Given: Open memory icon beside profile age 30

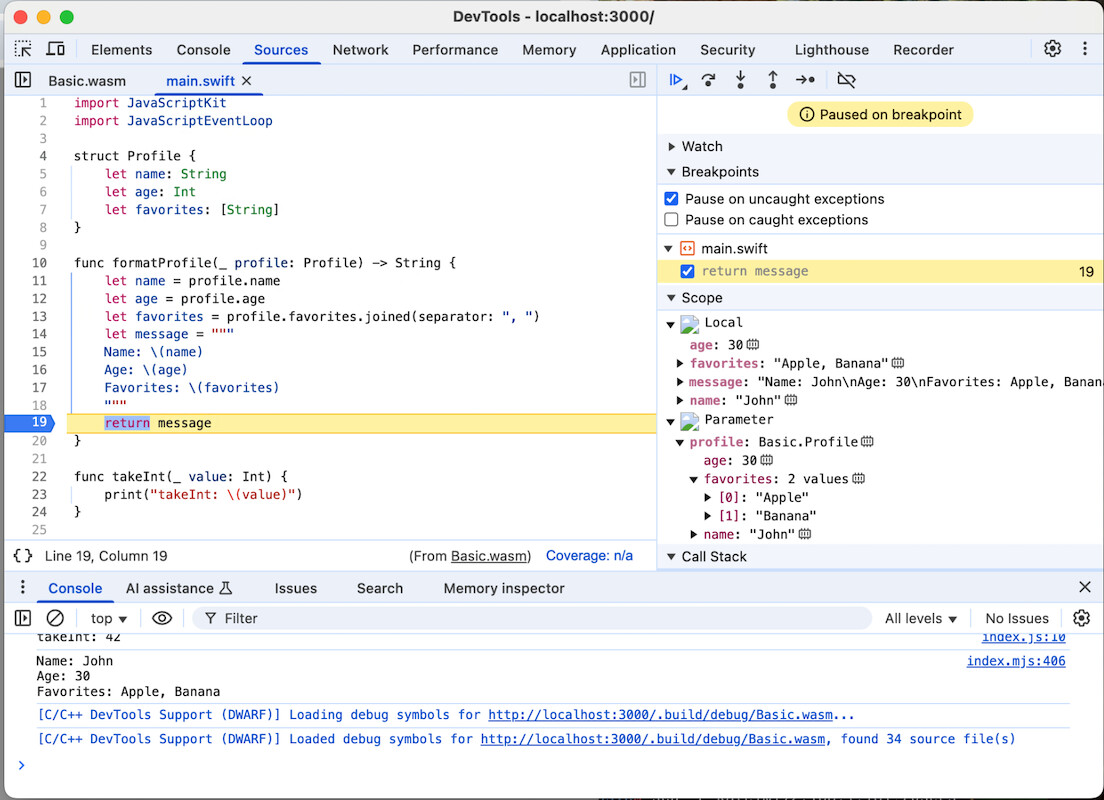Looking at the screenshot, I should click(x=767, y=460).
